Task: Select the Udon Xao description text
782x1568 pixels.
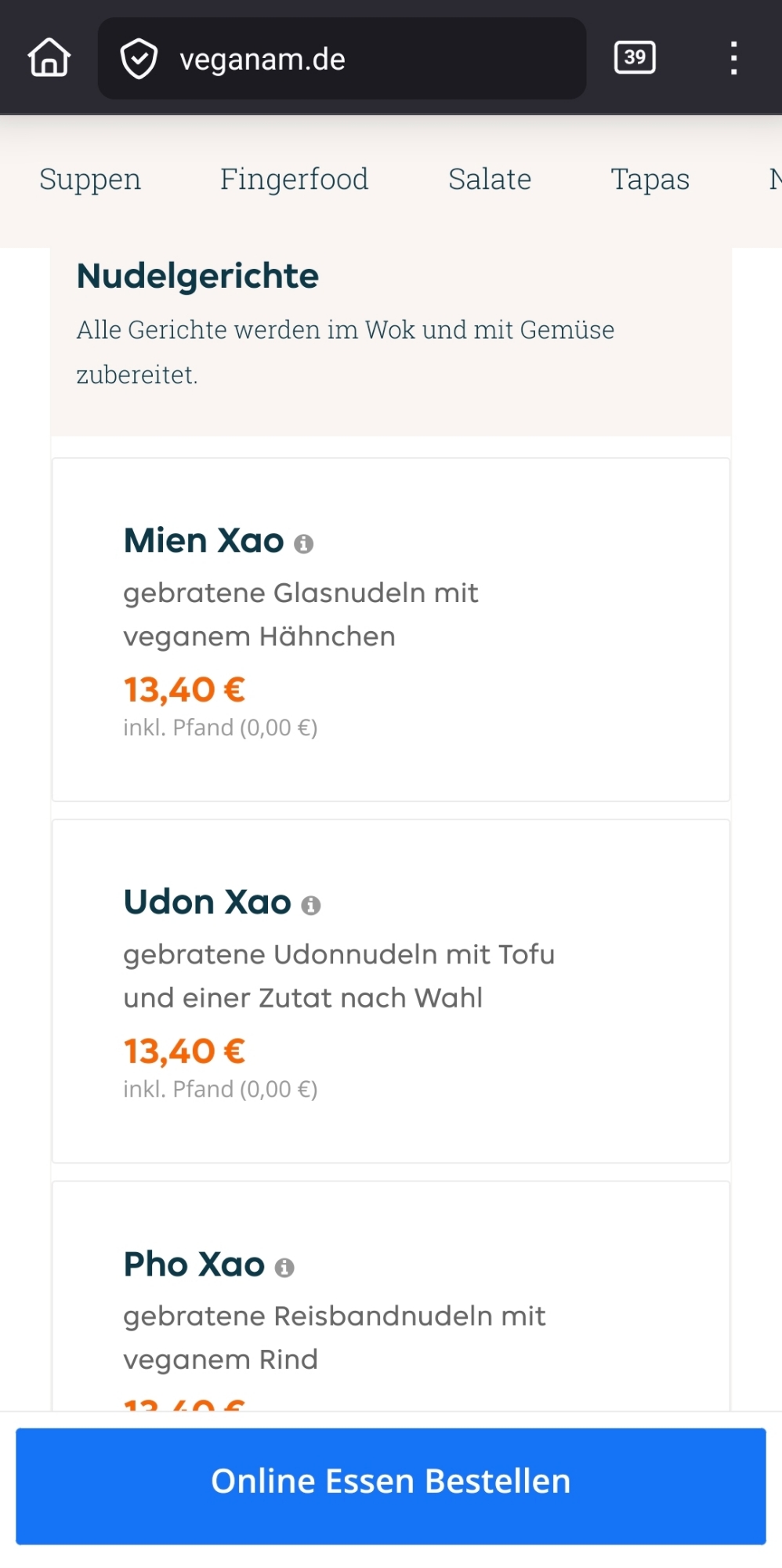Action: [339, 976]
